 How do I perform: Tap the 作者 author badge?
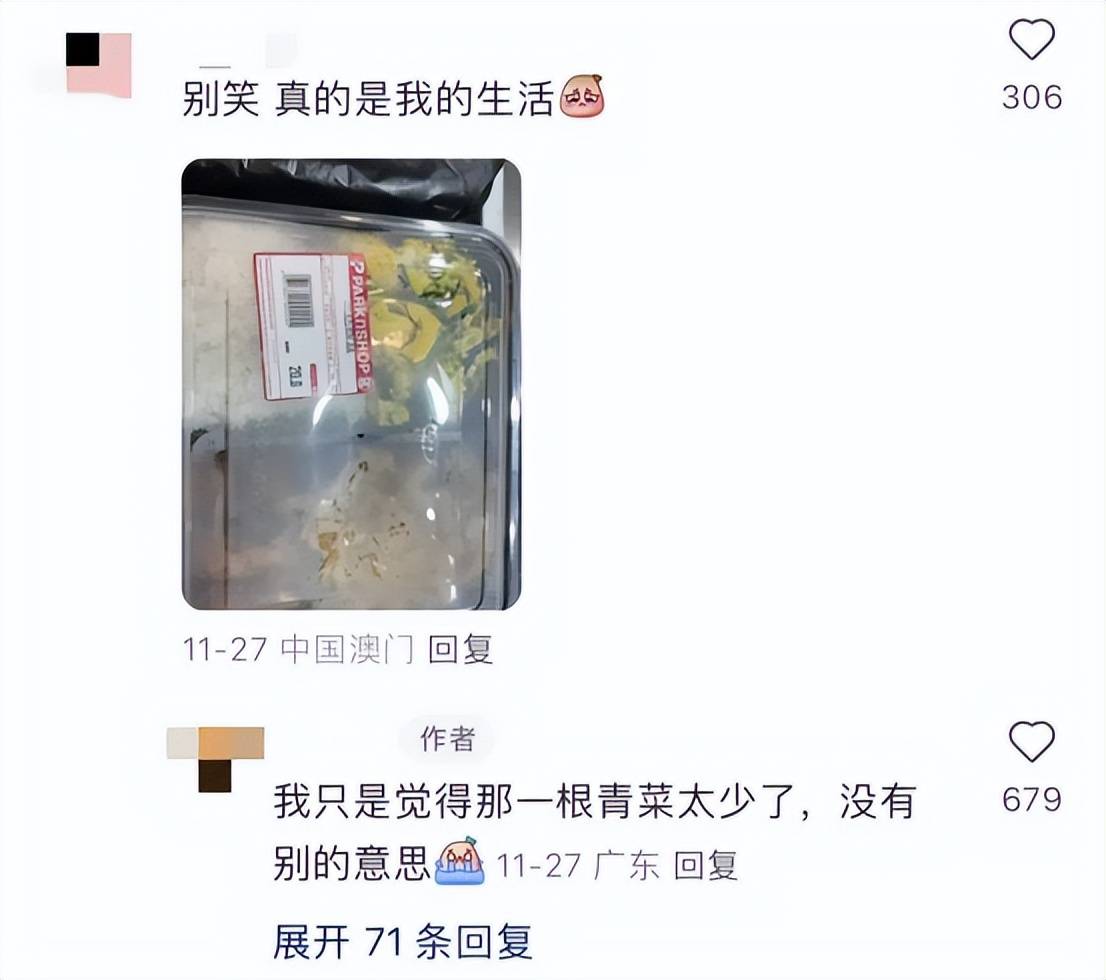447,739
